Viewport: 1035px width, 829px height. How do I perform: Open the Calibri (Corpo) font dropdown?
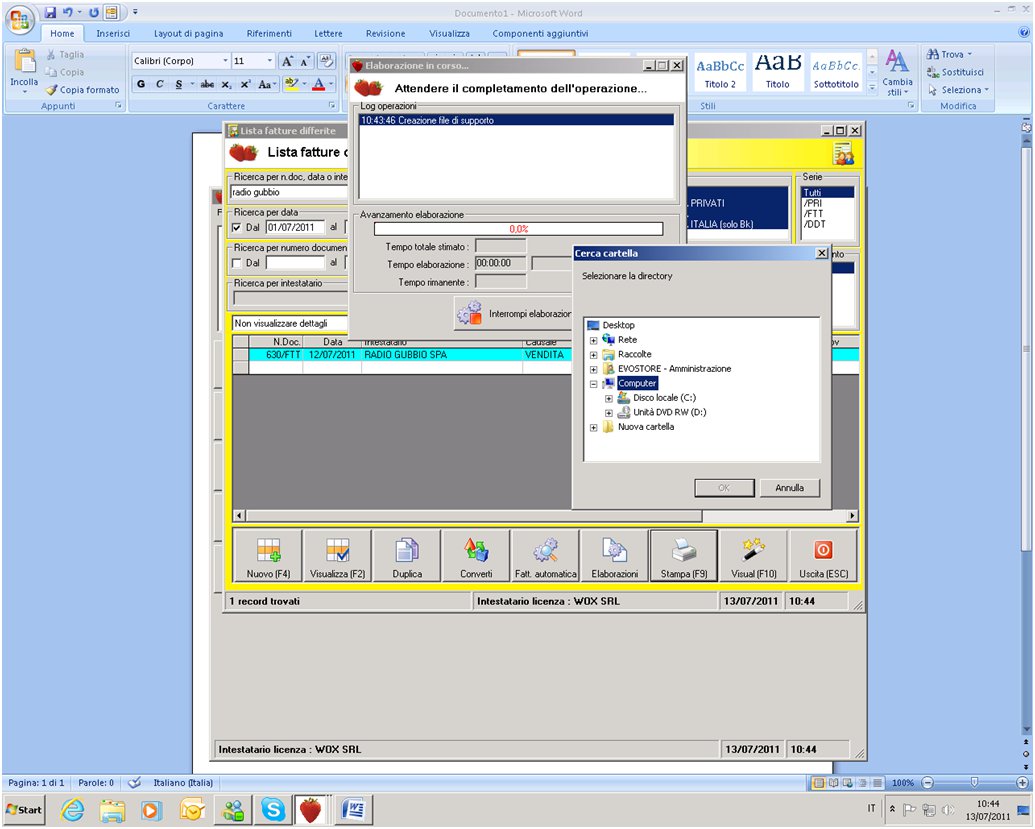pyautogui.click(x=225, y=61)
